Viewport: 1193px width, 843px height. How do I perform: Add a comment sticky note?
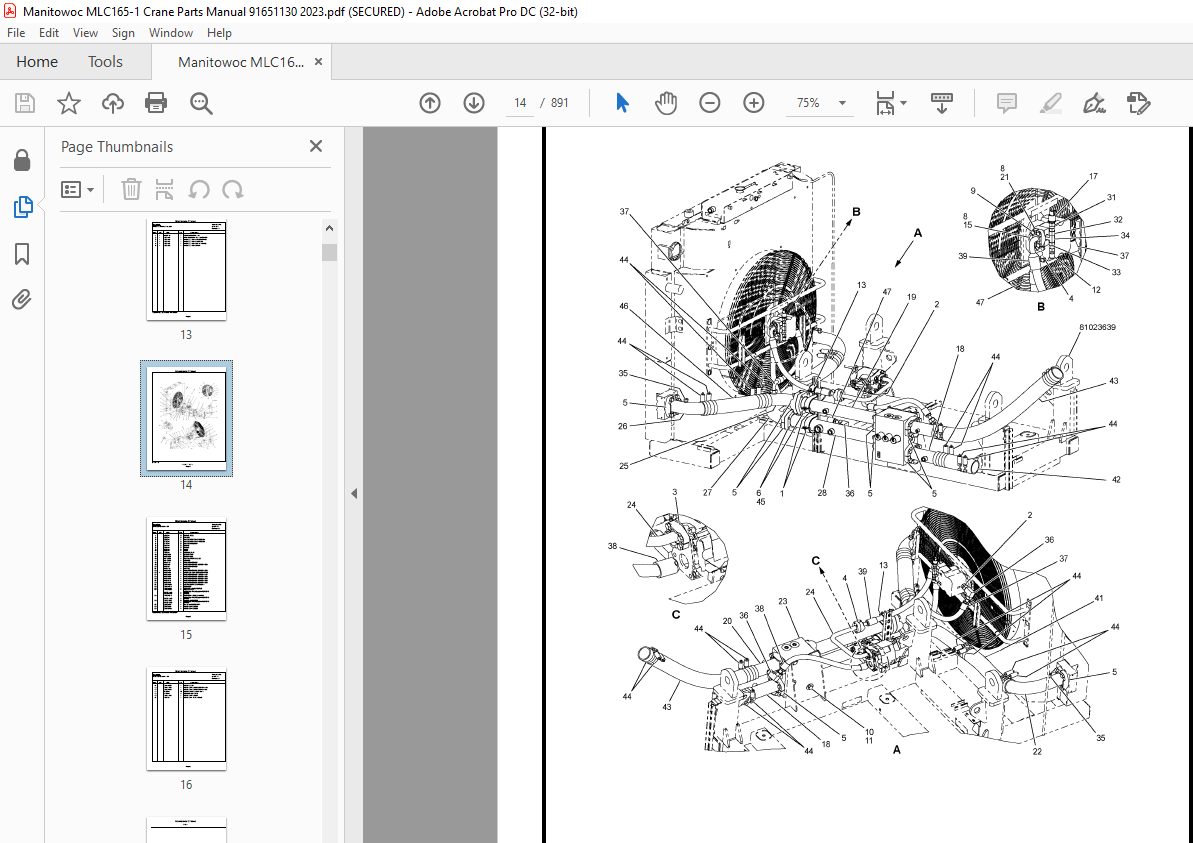(1007, 103)
